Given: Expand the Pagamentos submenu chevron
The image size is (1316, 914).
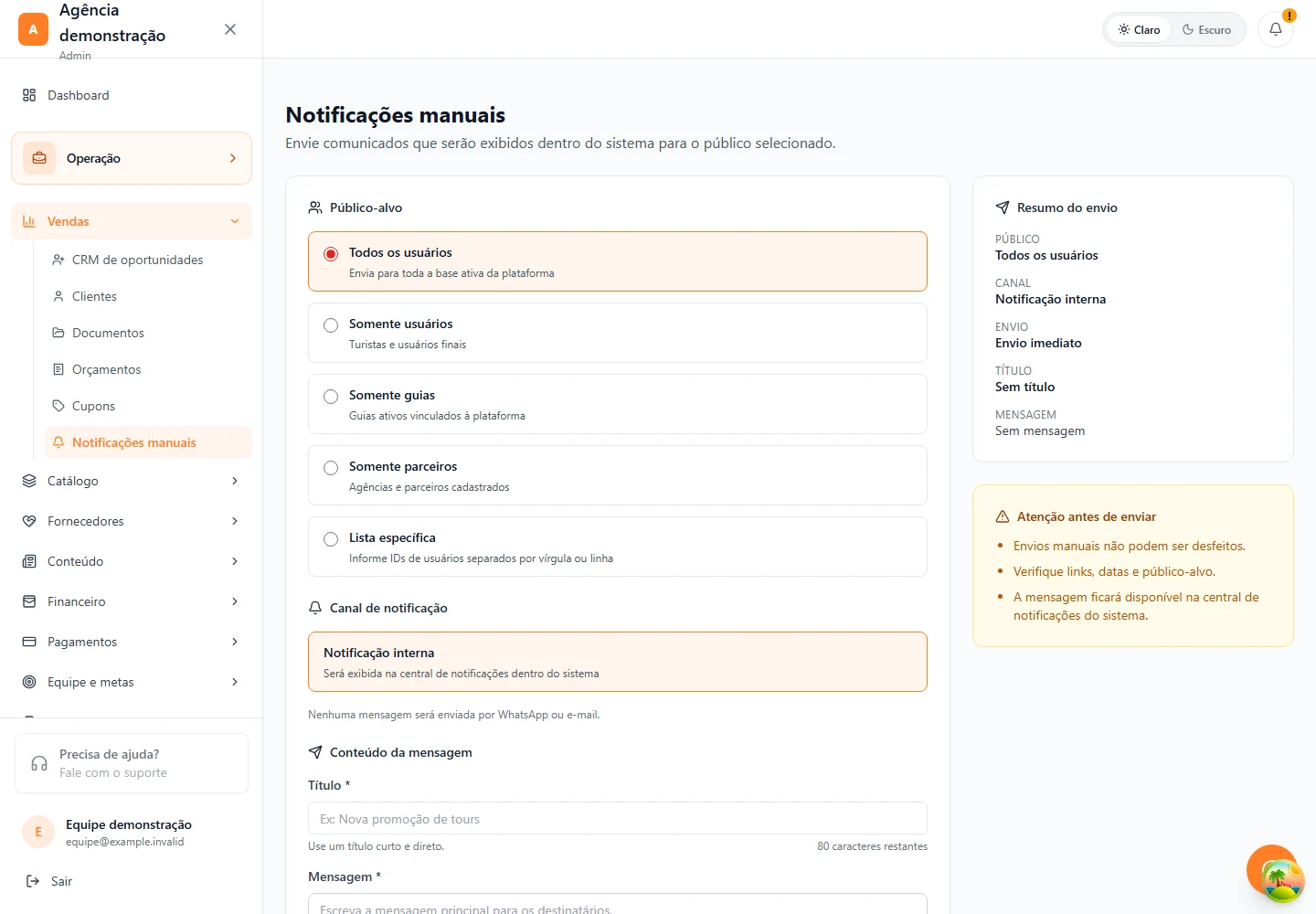Looking at the screenshot, I should [x=235, y=642].
